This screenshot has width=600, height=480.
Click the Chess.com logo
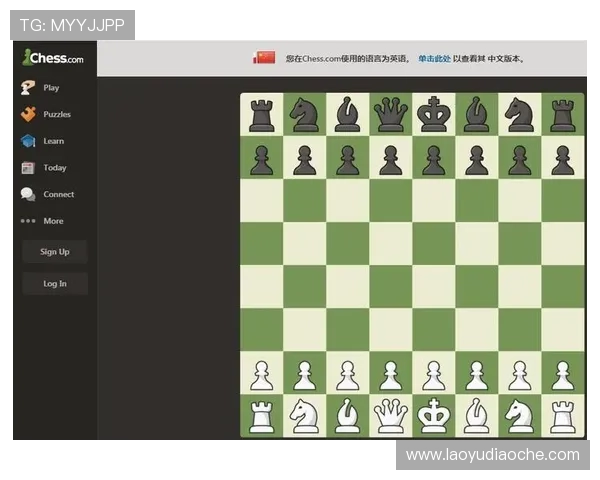click(52, 58)
